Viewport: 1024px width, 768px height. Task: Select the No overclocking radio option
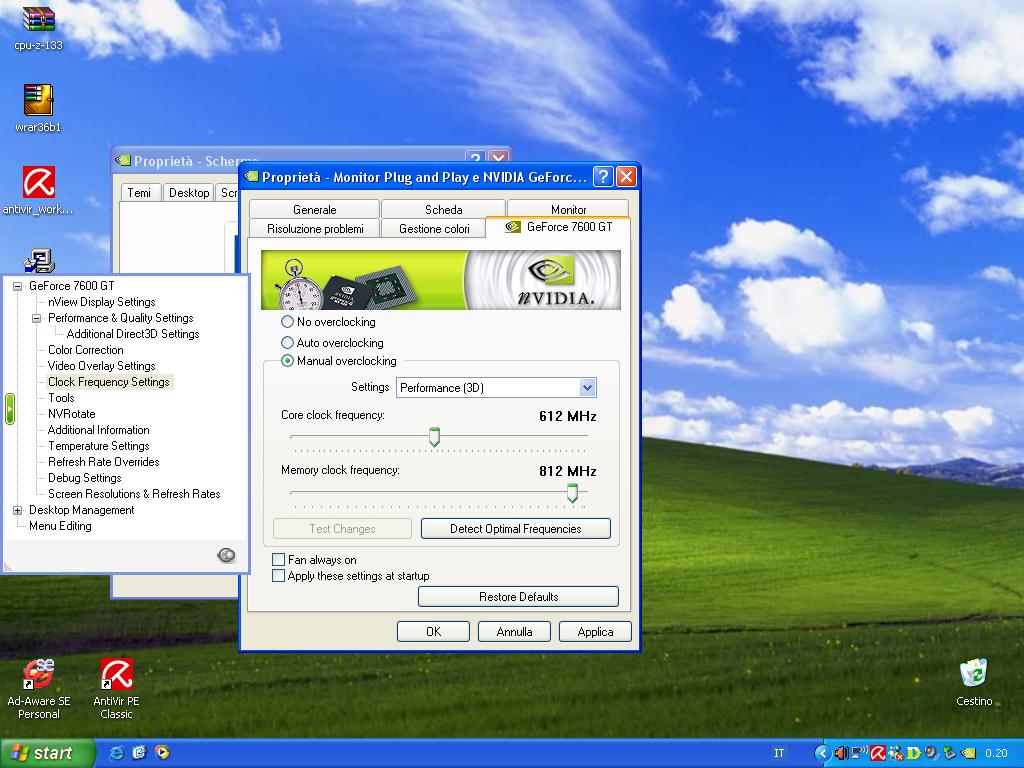pos(287,322)
